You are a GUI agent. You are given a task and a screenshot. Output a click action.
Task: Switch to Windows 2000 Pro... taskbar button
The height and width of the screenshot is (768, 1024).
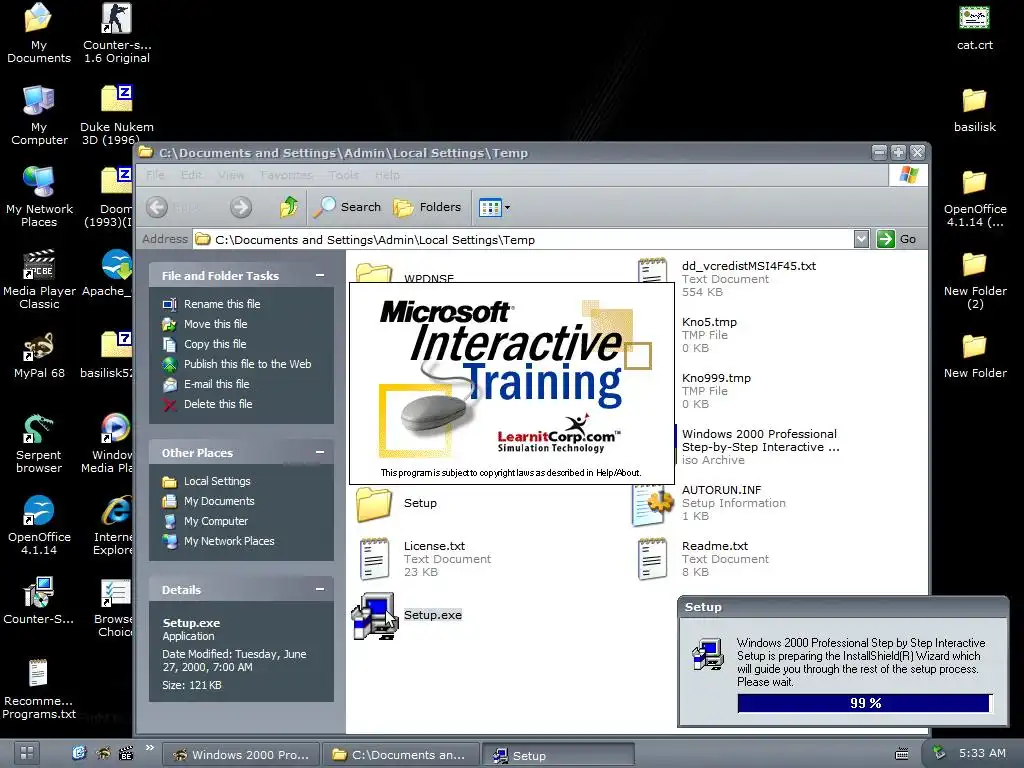tap(240, 755)
